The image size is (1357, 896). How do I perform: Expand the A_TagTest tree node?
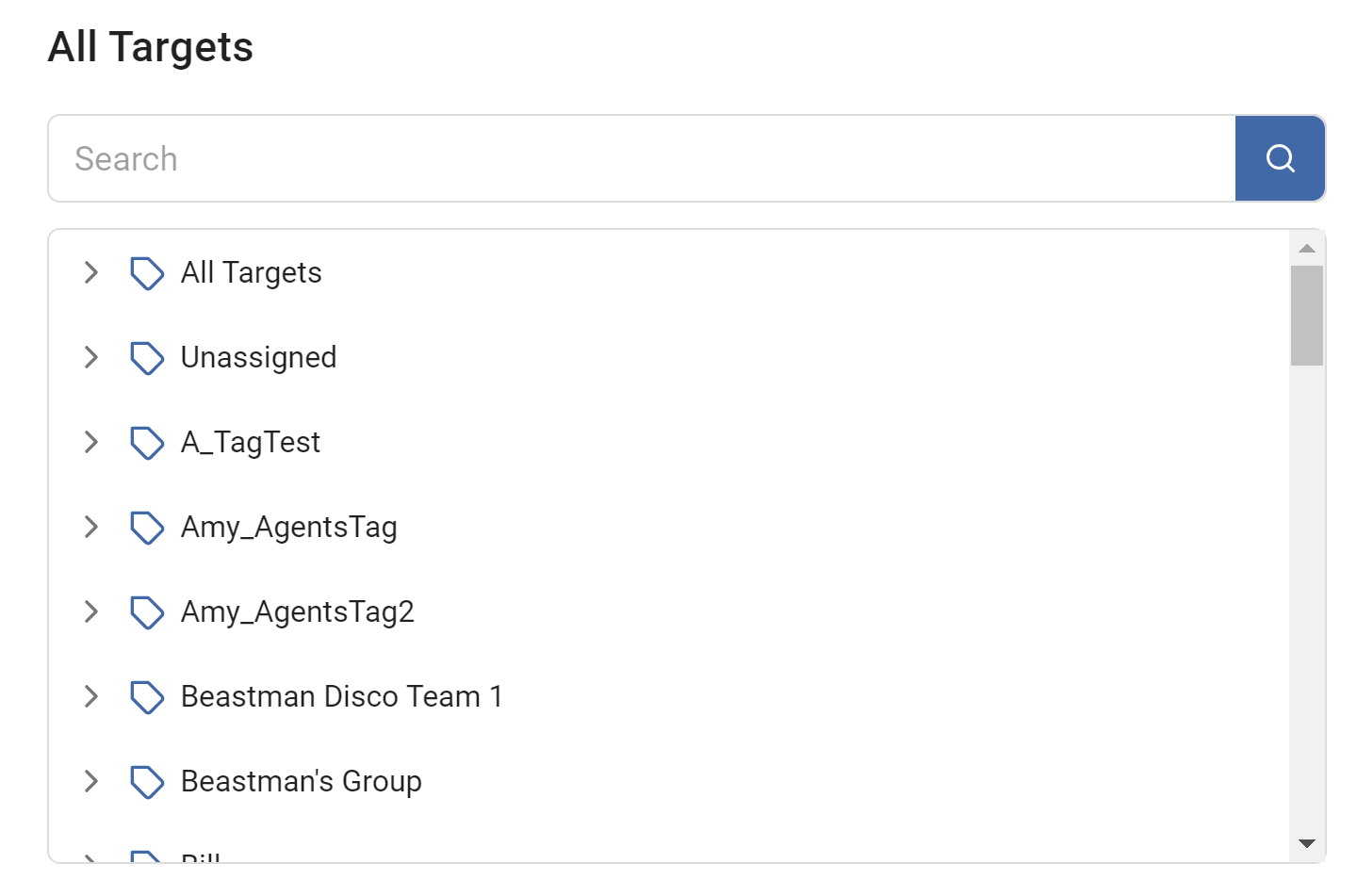pyautogui.click(x=91, y=443)
